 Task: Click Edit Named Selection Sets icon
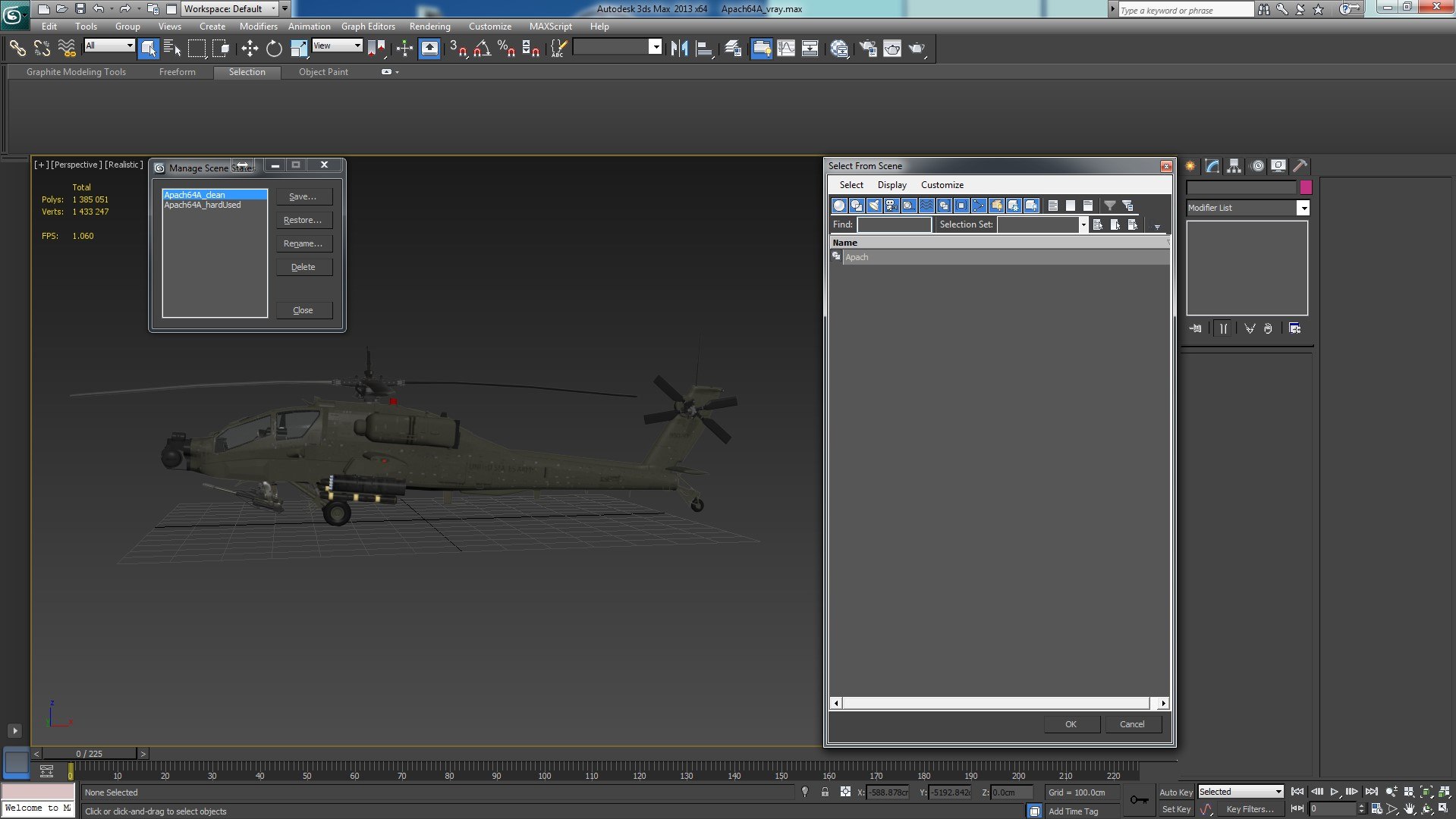pyautogui.click(x=558, y=49)
